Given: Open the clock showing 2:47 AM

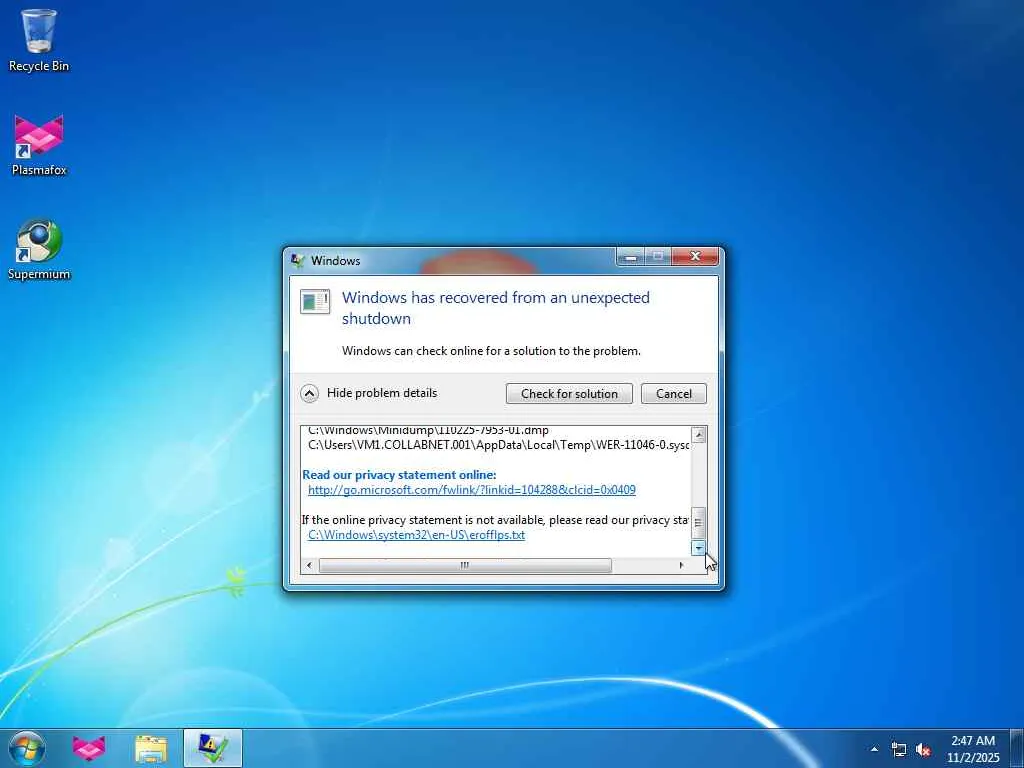Looking at the screenshot, I should pos(972,749).
